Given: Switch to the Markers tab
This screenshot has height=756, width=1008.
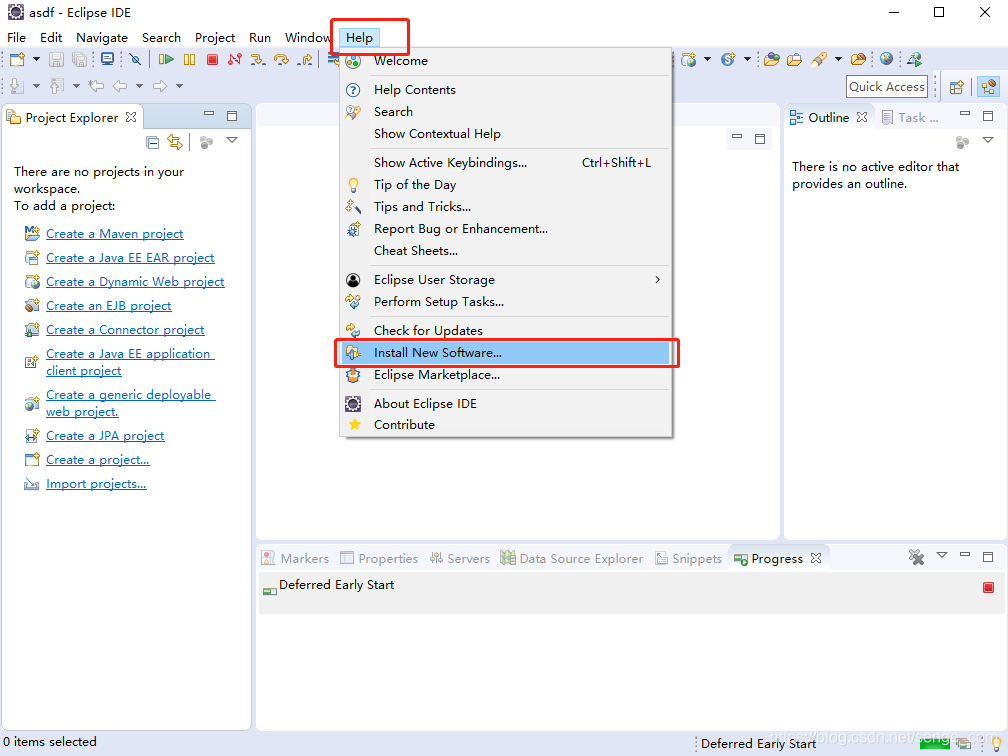Looking at the screenshot, I should point(296,559).
